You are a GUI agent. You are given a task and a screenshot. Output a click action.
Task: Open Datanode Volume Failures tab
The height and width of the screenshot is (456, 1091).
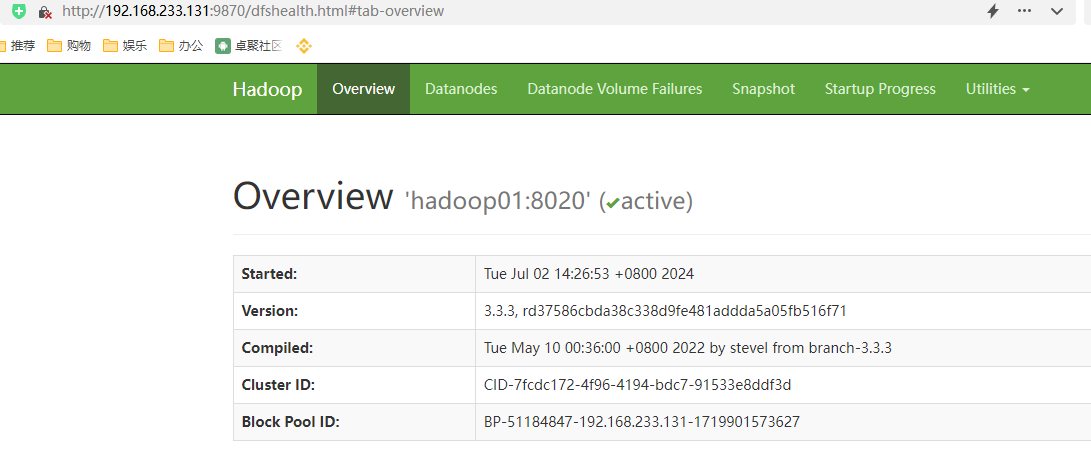(x=614, y=89)
